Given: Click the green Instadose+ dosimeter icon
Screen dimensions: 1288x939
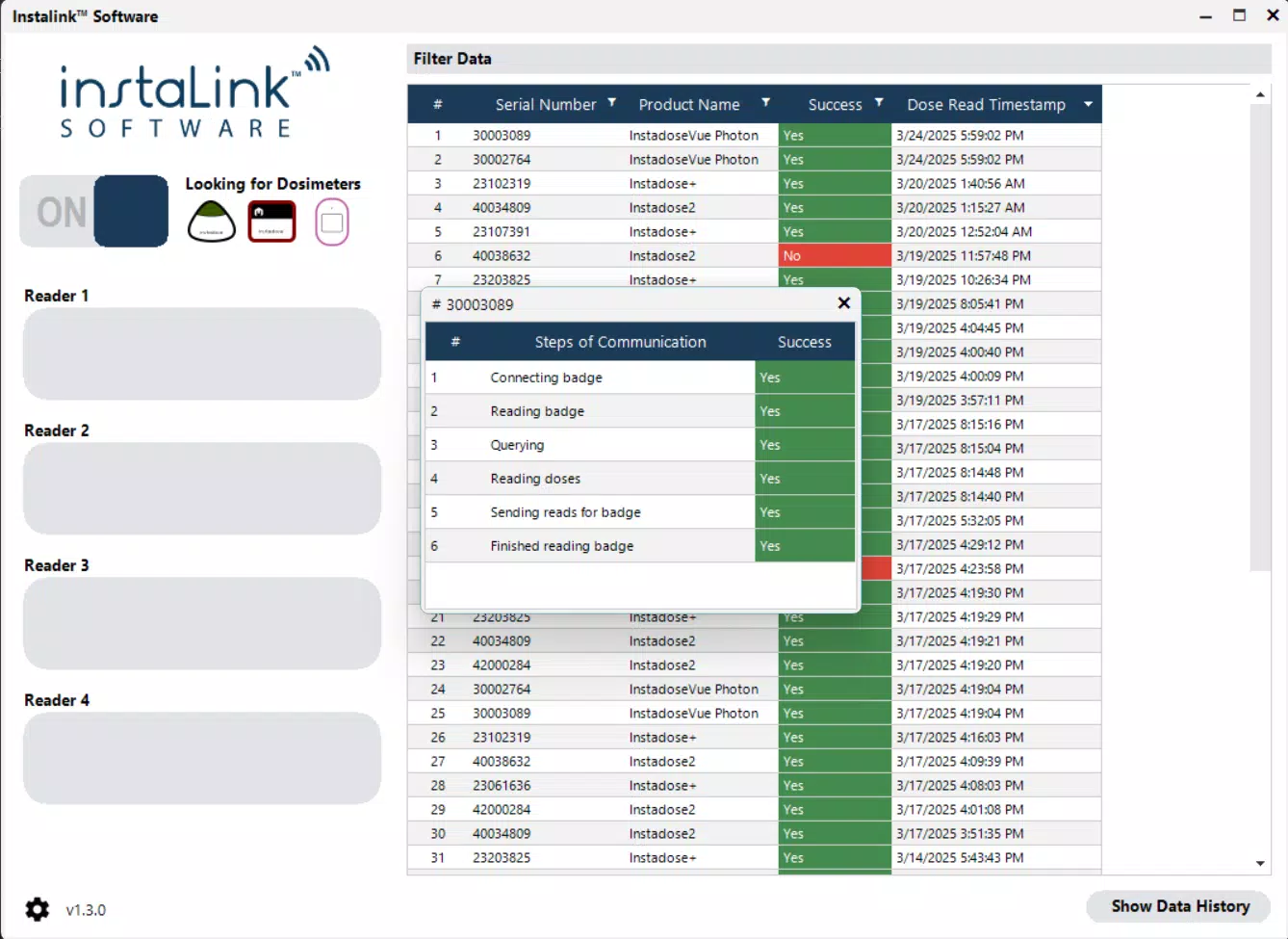Looking at the screenshot, I should coord(212,222).
